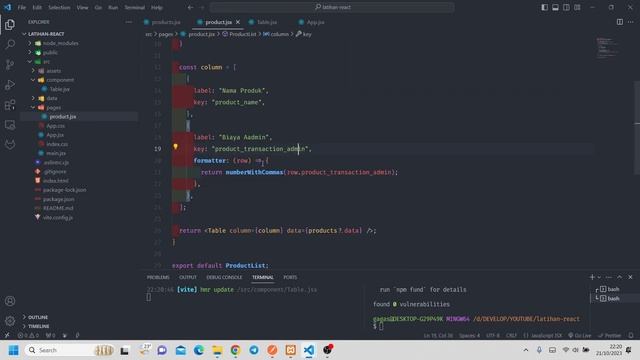Viewport: 640px width, 360px height.
Task: Open Telegram from the taskbar
Action: click(254, 350)
